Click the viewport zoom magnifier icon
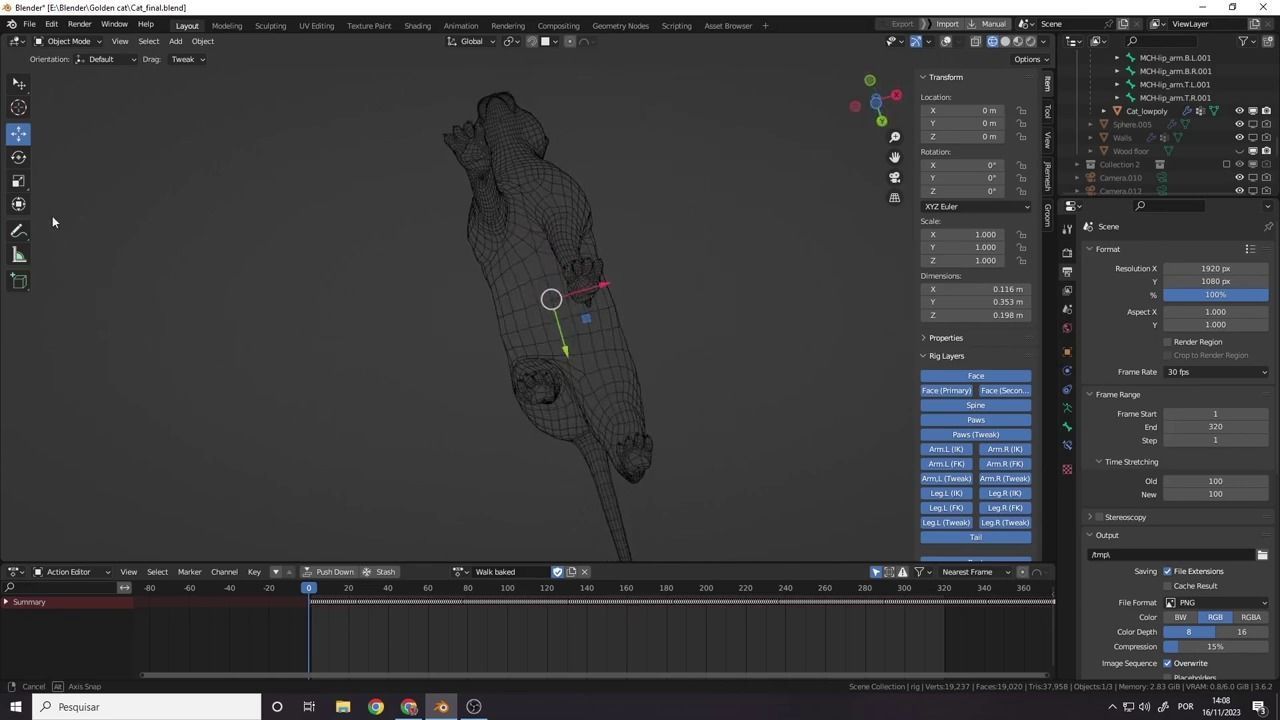Screen dimensions: 1280x720 (895, 137)
